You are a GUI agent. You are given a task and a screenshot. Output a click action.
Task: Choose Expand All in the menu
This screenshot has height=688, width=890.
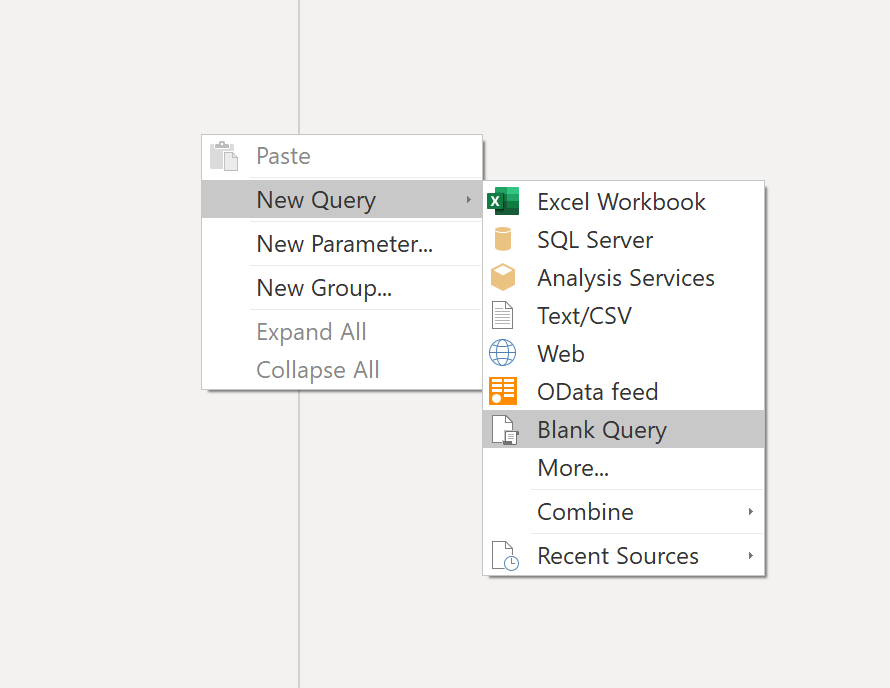[x=342, y=332]
